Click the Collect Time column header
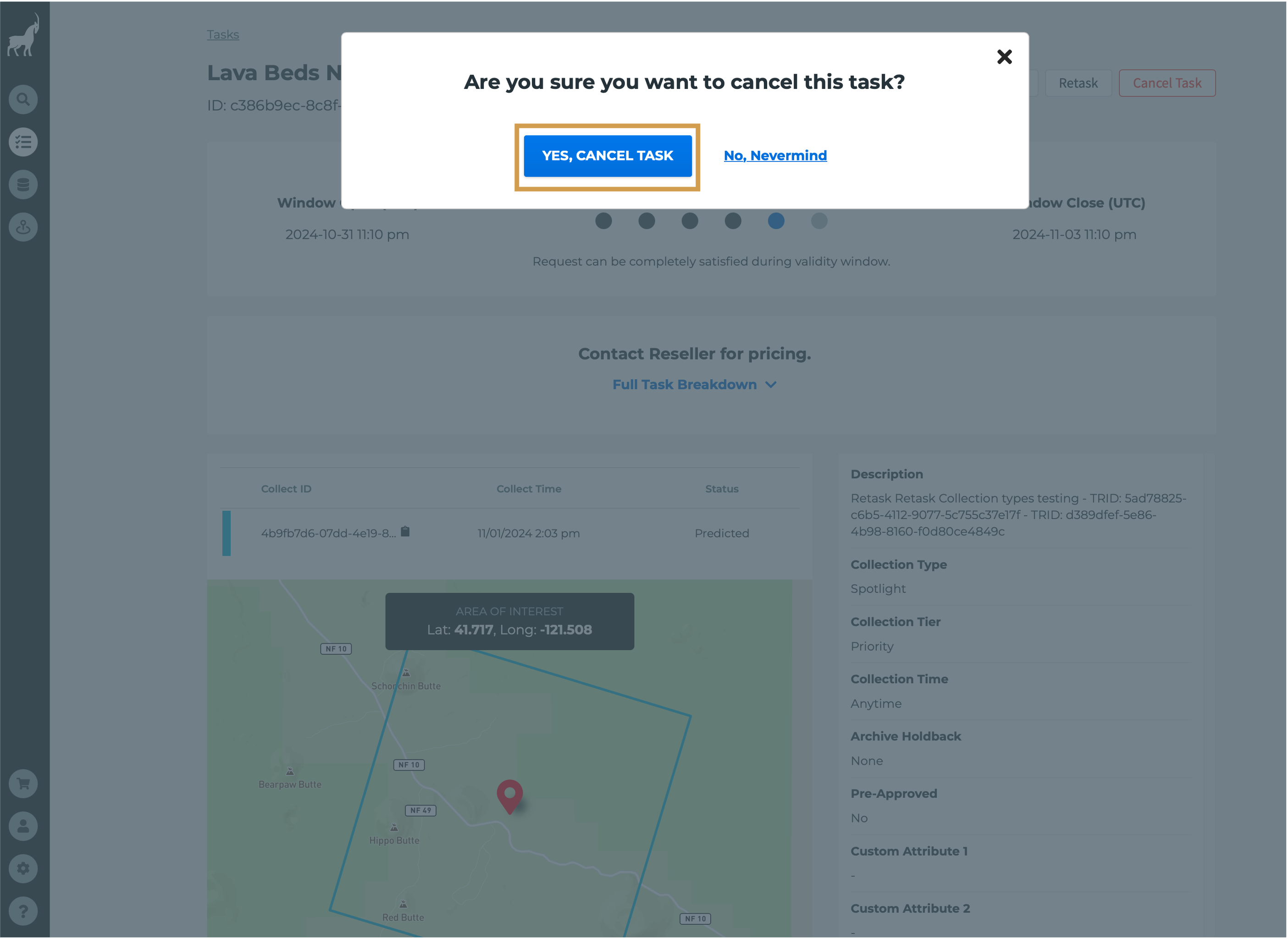The height and width of the screenshot is (939, 1288). tap(529, 489)
